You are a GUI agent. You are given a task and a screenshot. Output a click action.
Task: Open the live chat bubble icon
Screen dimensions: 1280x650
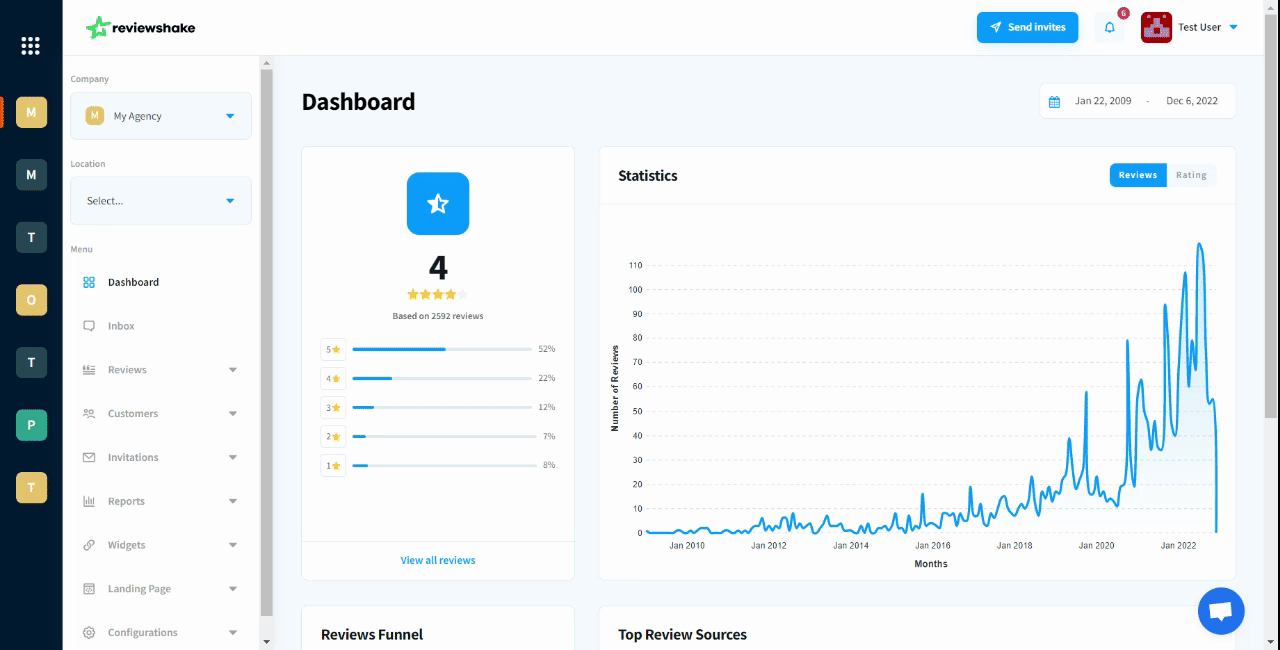1221,611
